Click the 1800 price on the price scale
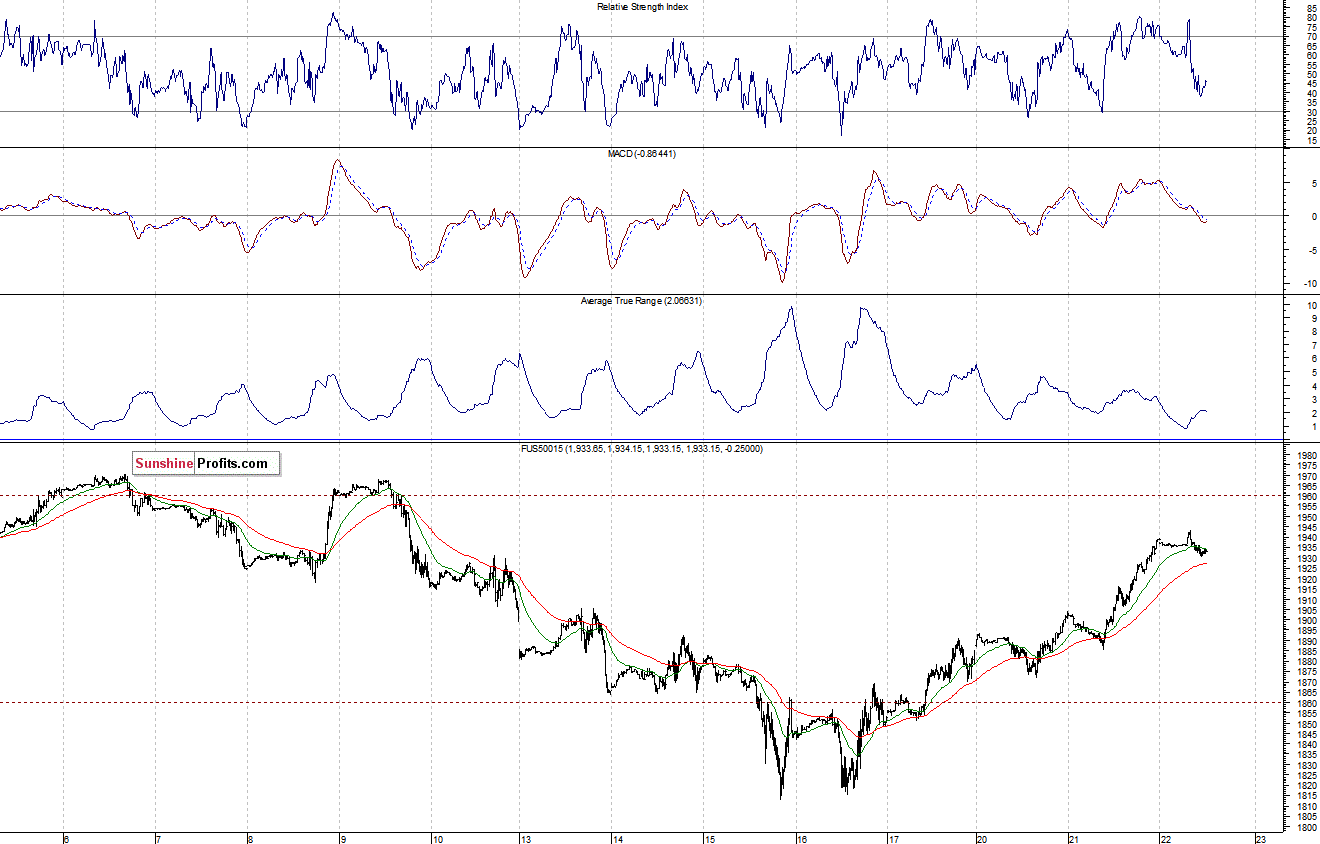This screenshot has width=1320, height=844. point(1305,827)
